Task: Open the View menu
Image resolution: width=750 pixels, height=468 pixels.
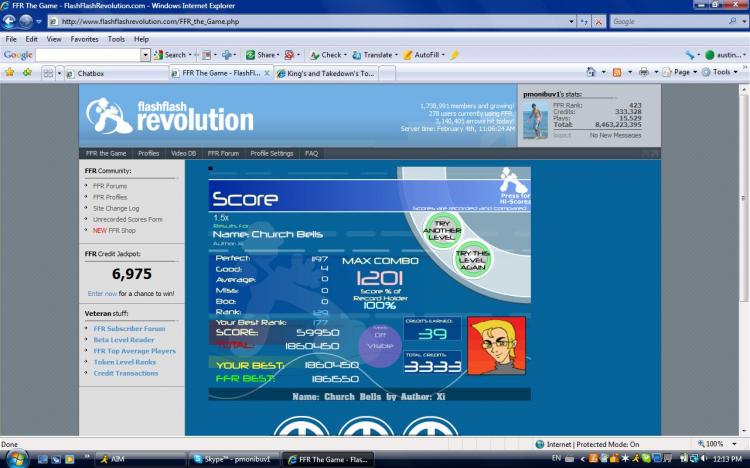Action: coord(54,39)
